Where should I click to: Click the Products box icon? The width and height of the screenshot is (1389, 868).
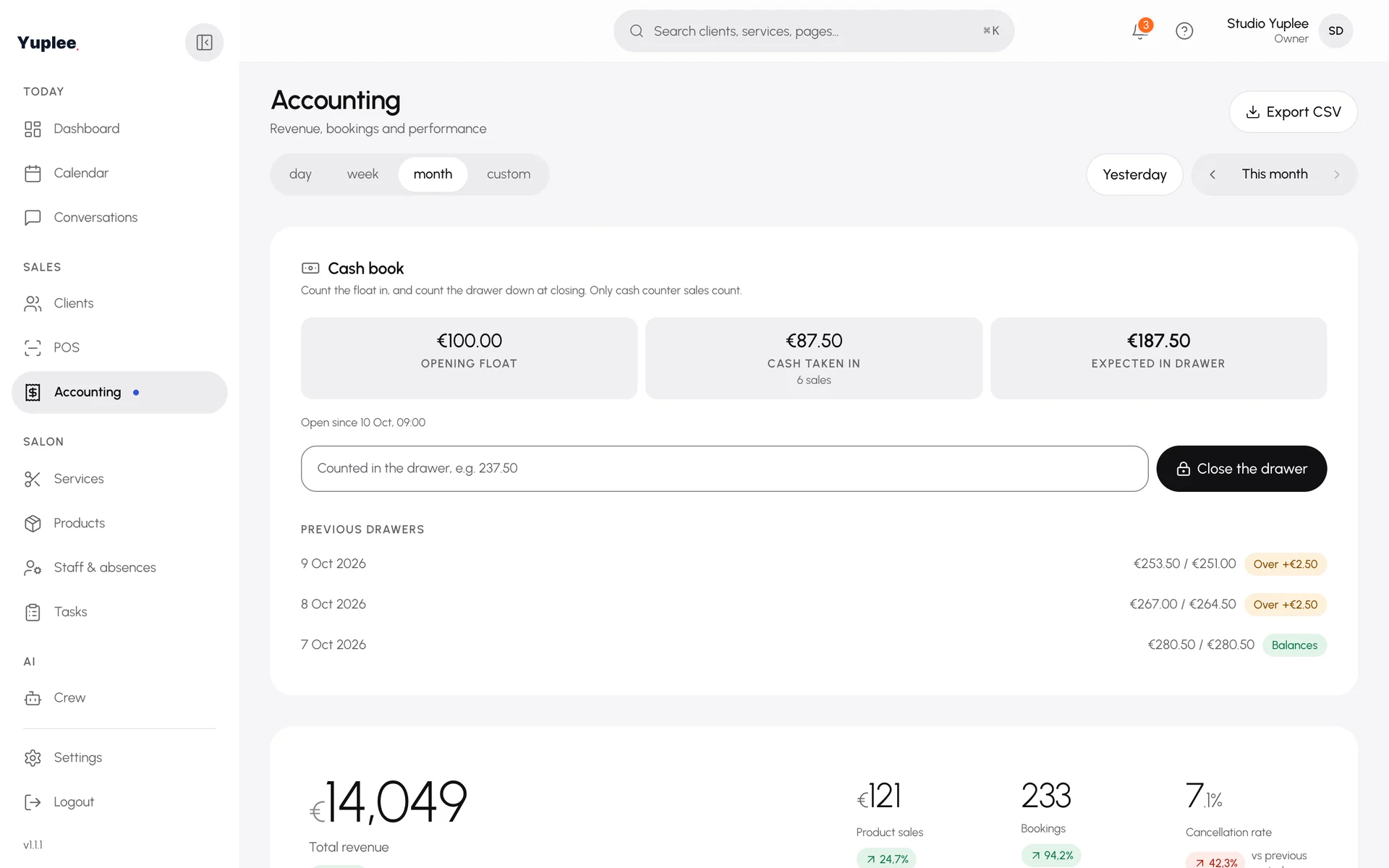tap(33, 524)
